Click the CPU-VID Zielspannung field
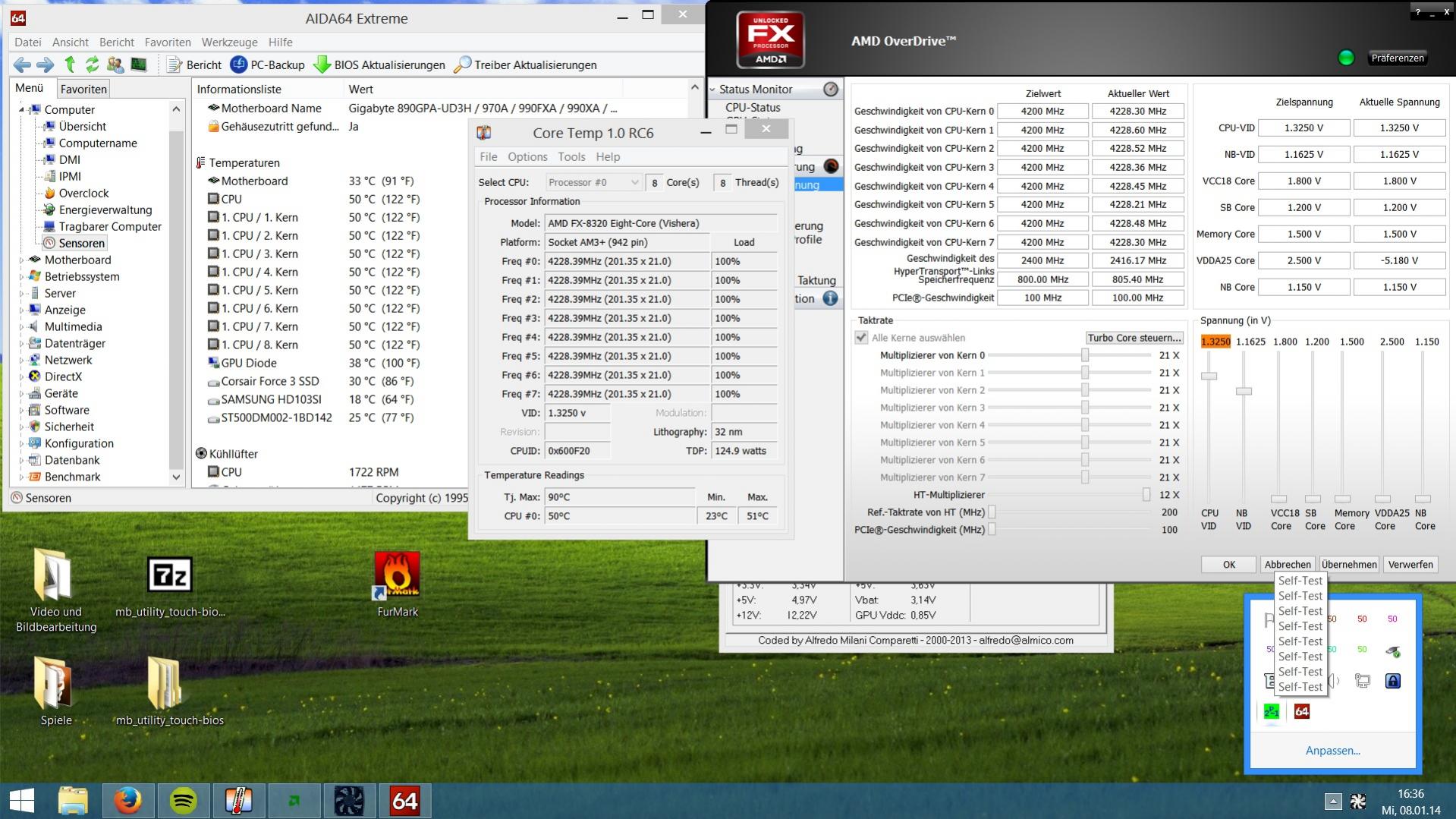 pos(1303,128)
